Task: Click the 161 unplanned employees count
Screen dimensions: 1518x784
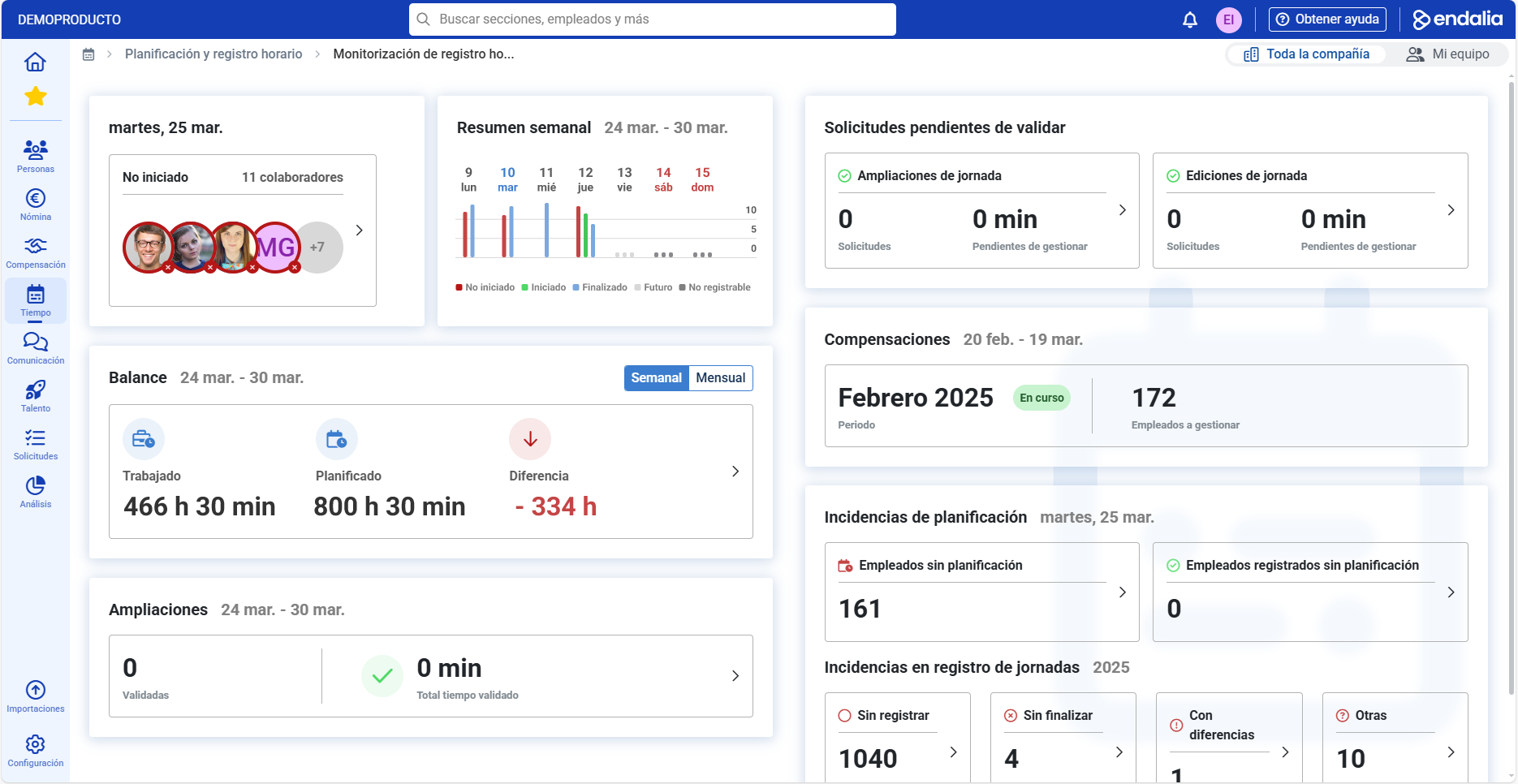Action: (860, 609)
